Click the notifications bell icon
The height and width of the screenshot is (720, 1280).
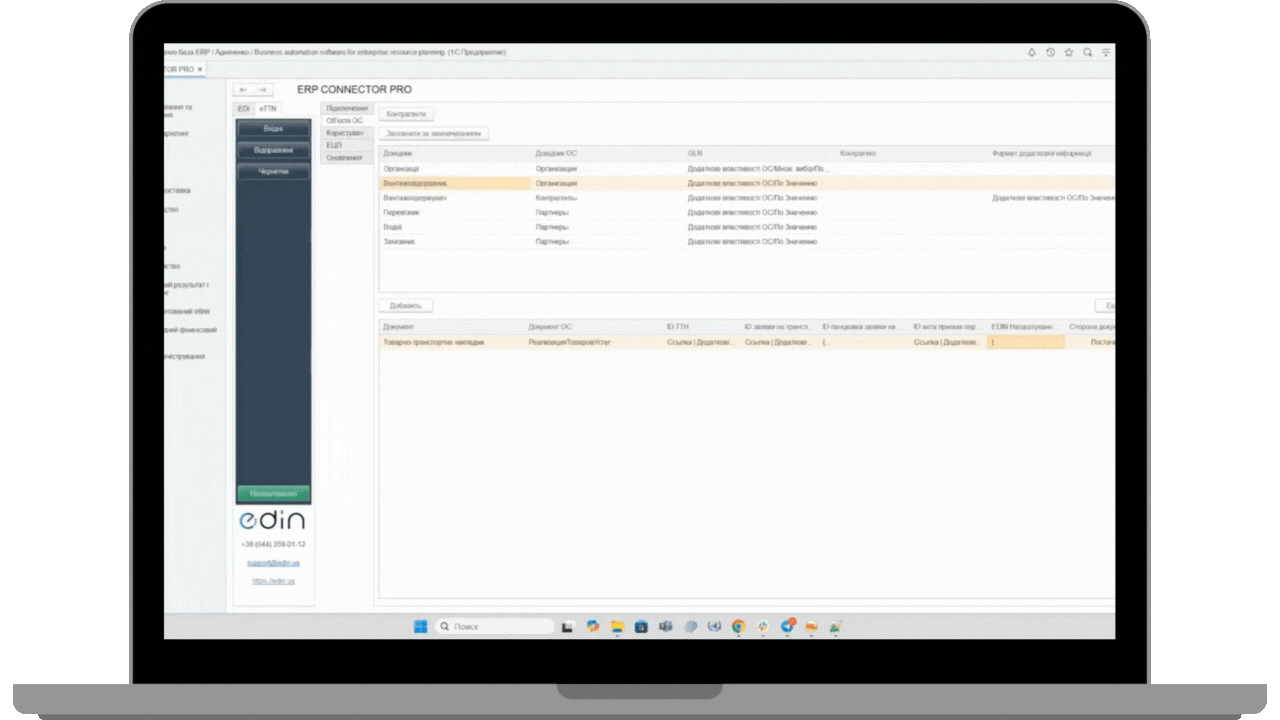(x=1031, y=52)
